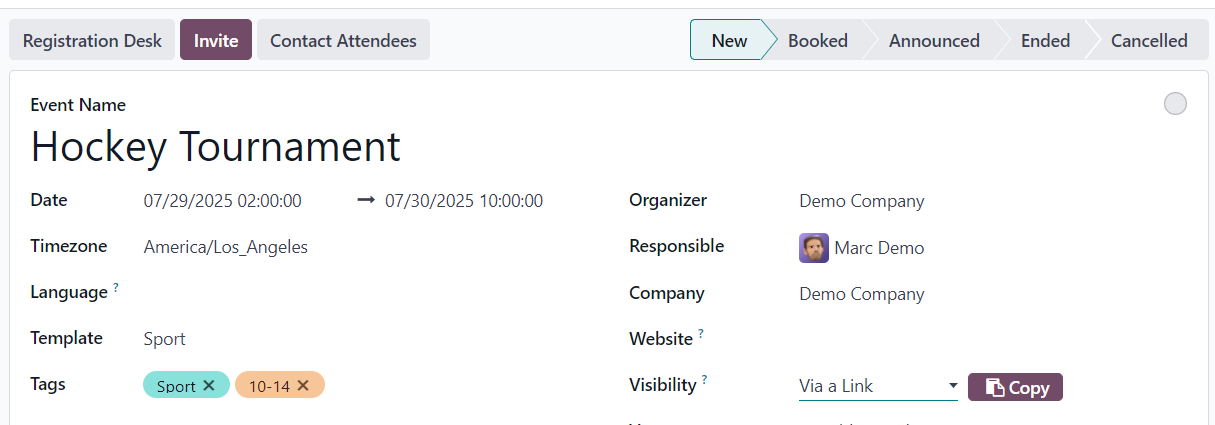Click the Visibility field help question mark
The image size is (1215, 425).
705,380
